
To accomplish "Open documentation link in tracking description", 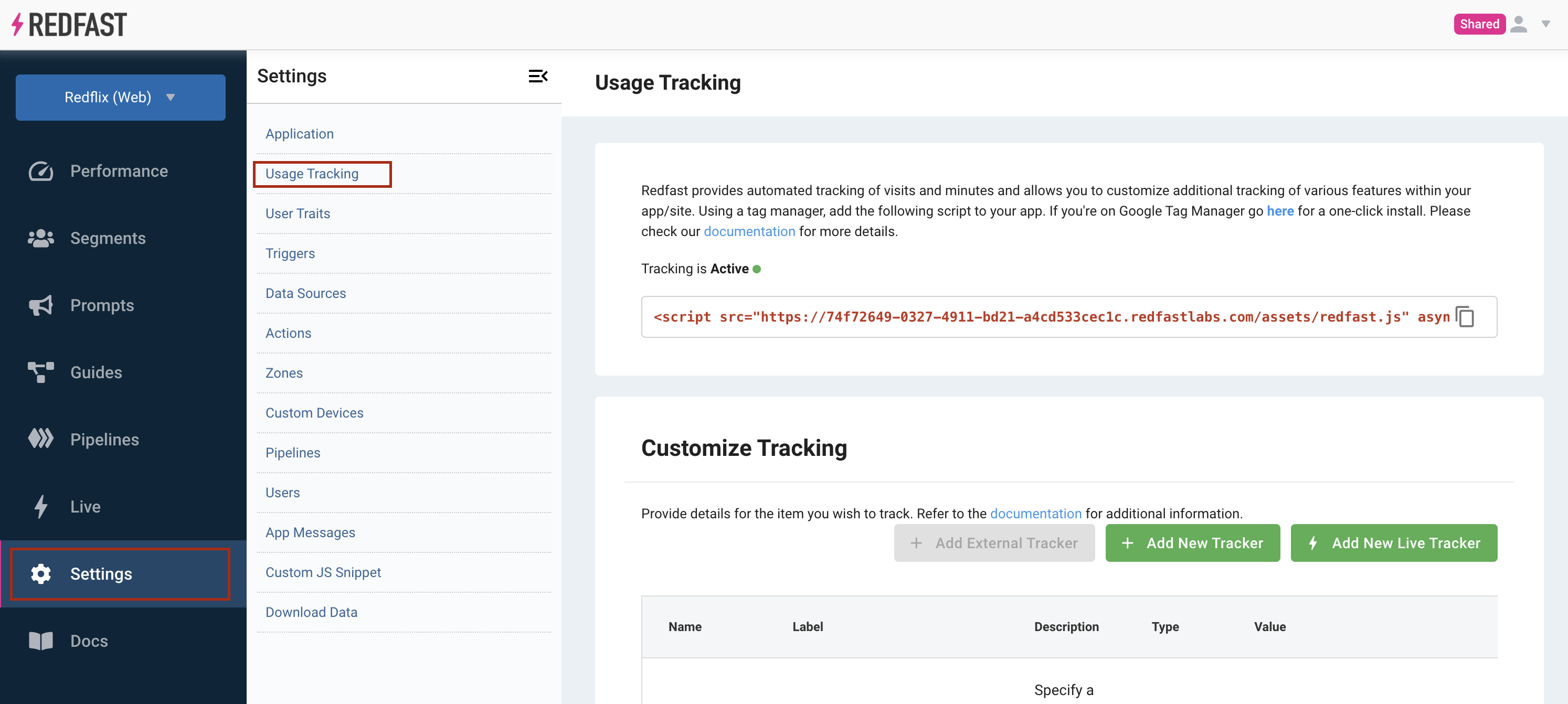I will point(749,231).
